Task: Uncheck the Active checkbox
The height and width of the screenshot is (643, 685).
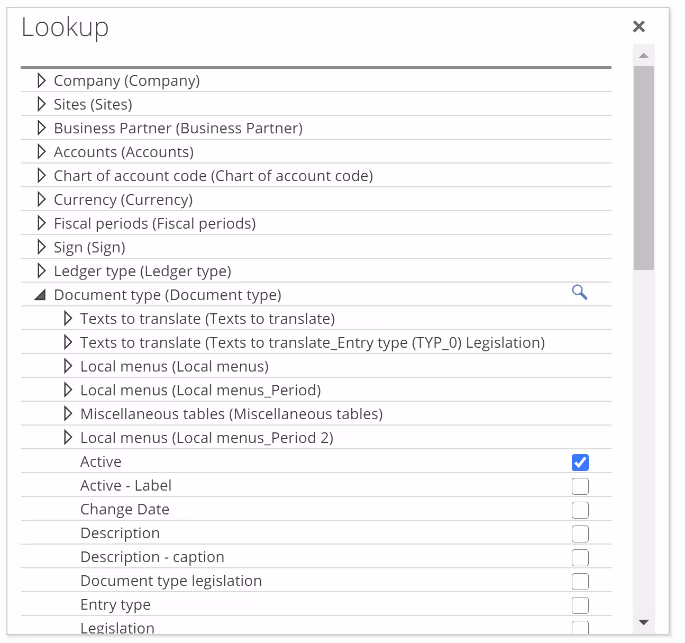Action: [x=580, y=462]
